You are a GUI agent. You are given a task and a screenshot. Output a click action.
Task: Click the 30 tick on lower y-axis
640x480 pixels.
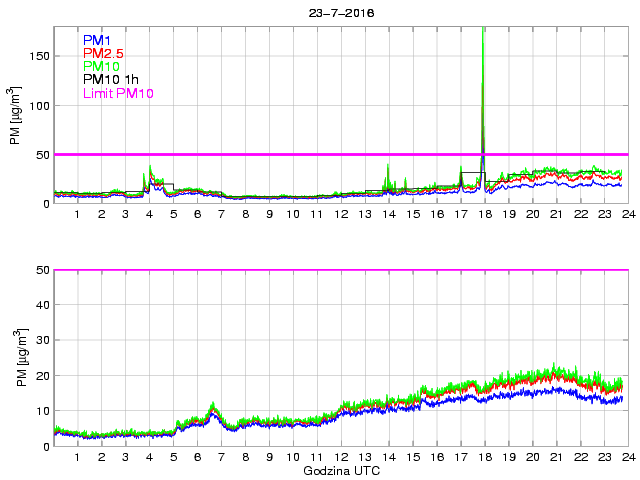[43, 340]
